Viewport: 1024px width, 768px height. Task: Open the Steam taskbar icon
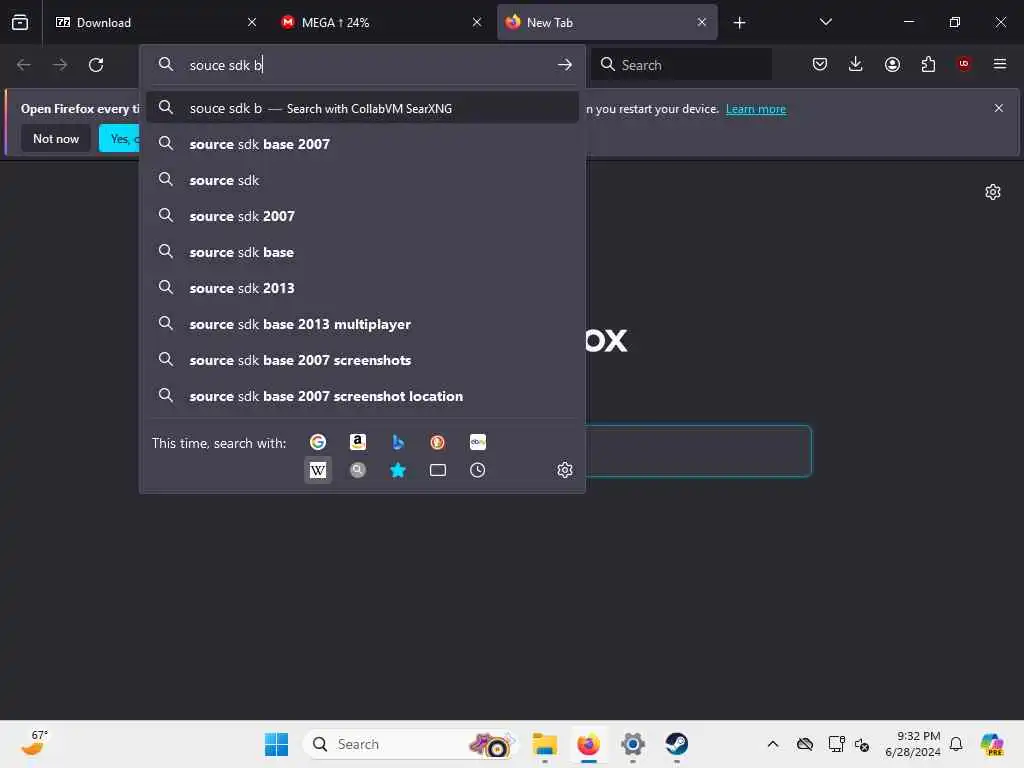click(x=677, y=744)
